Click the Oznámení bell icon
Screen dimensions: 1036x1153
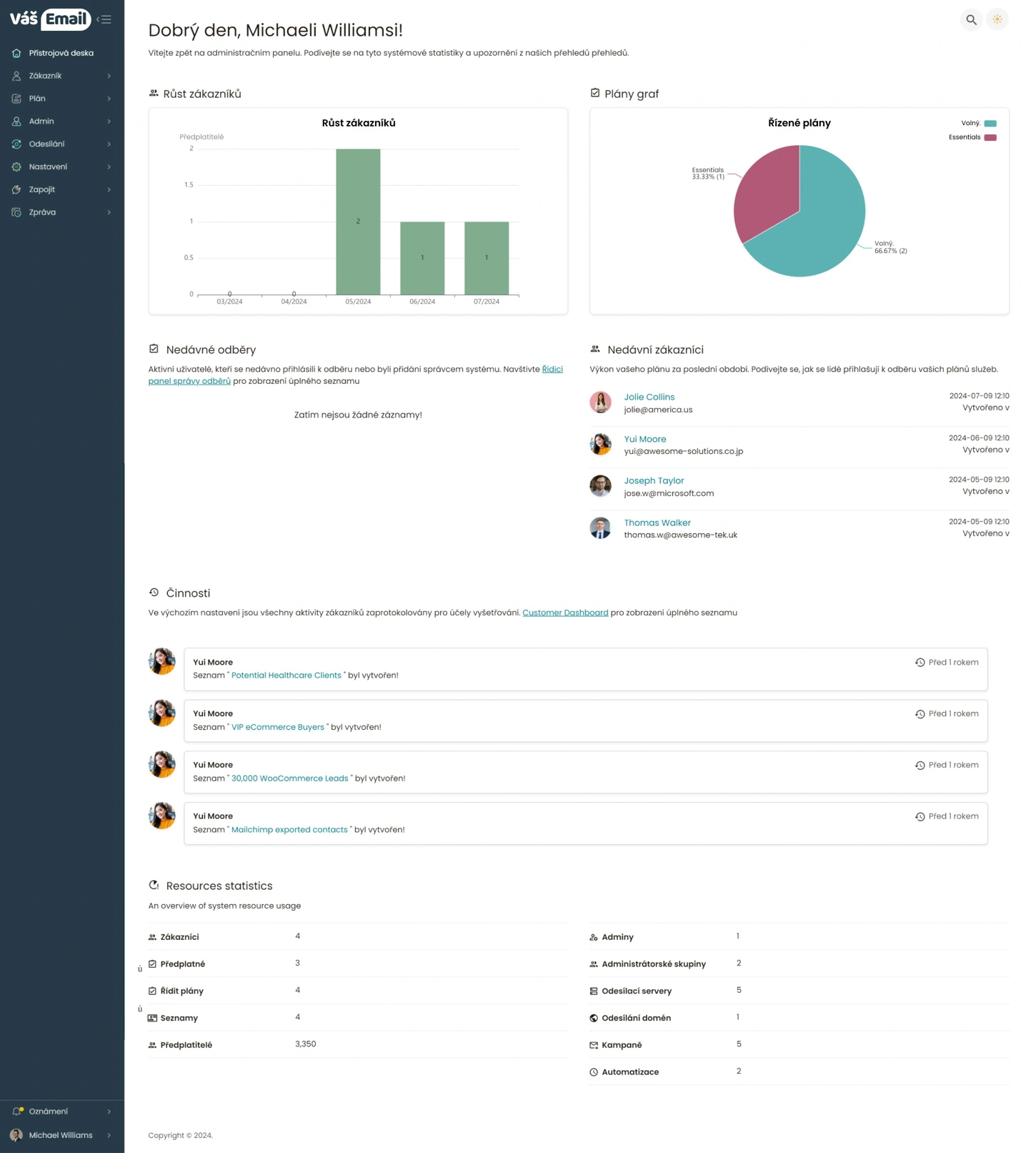[17, 1112]
